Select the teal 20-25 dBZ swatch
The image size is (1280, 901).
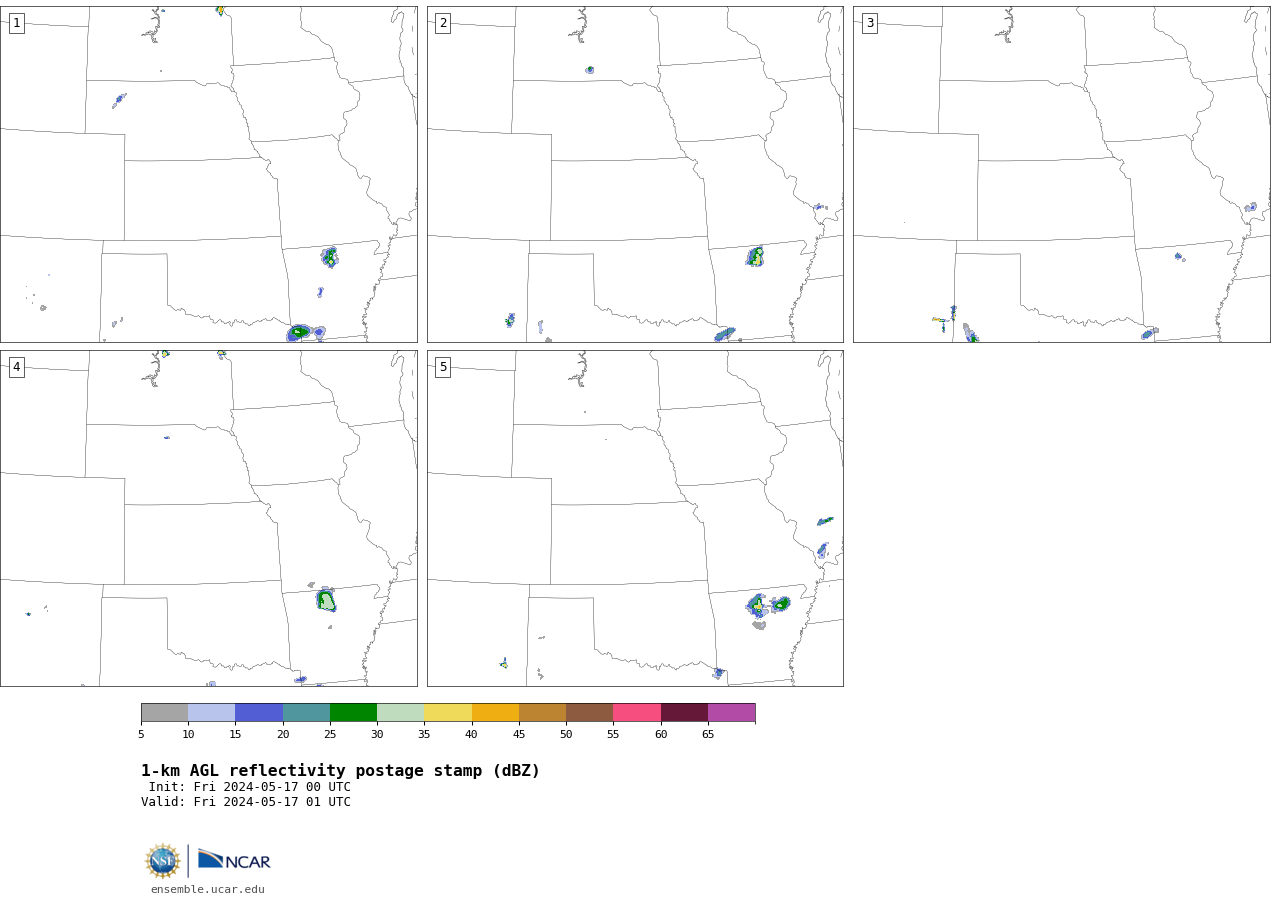pos(306,713)
